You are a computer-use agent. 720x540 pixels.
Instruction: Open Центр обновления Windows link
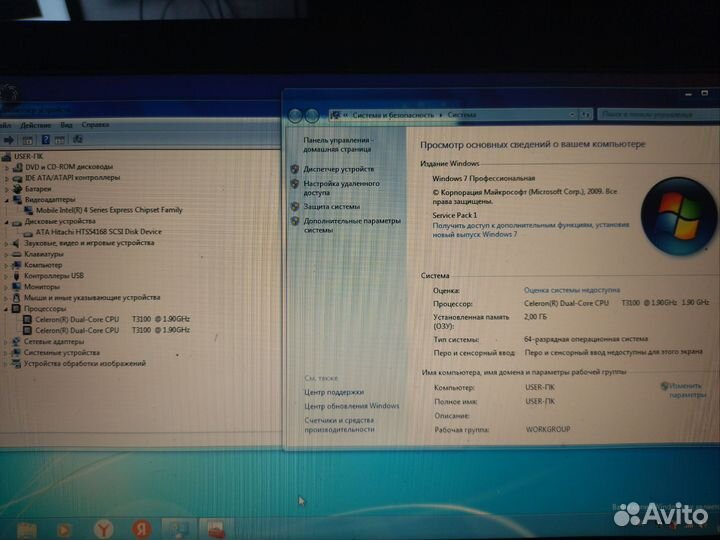pos(352,406)
